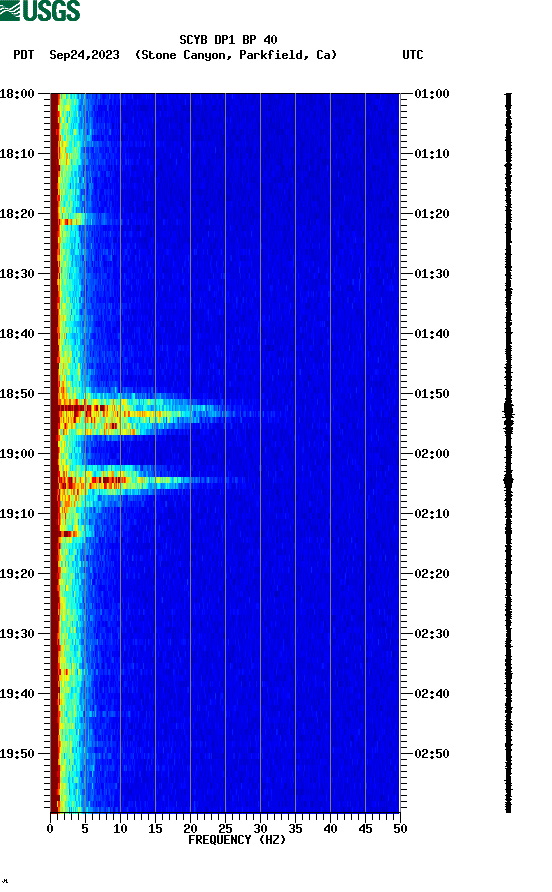This screenshot has height=892, width=552.
Task: Click the 01:20 UTC time label
Action: click(x=432, y=214)
